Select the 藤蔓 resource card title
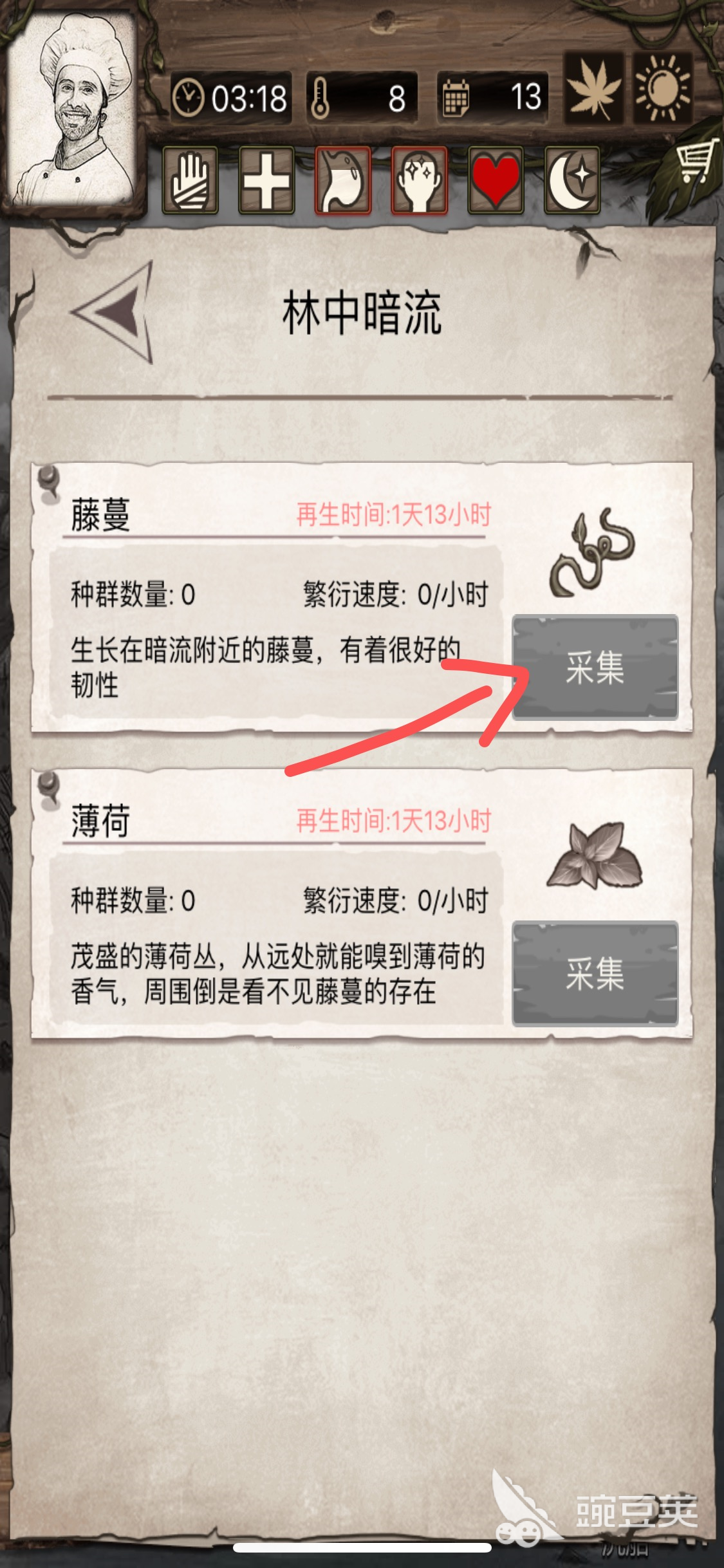 (100, 515)
